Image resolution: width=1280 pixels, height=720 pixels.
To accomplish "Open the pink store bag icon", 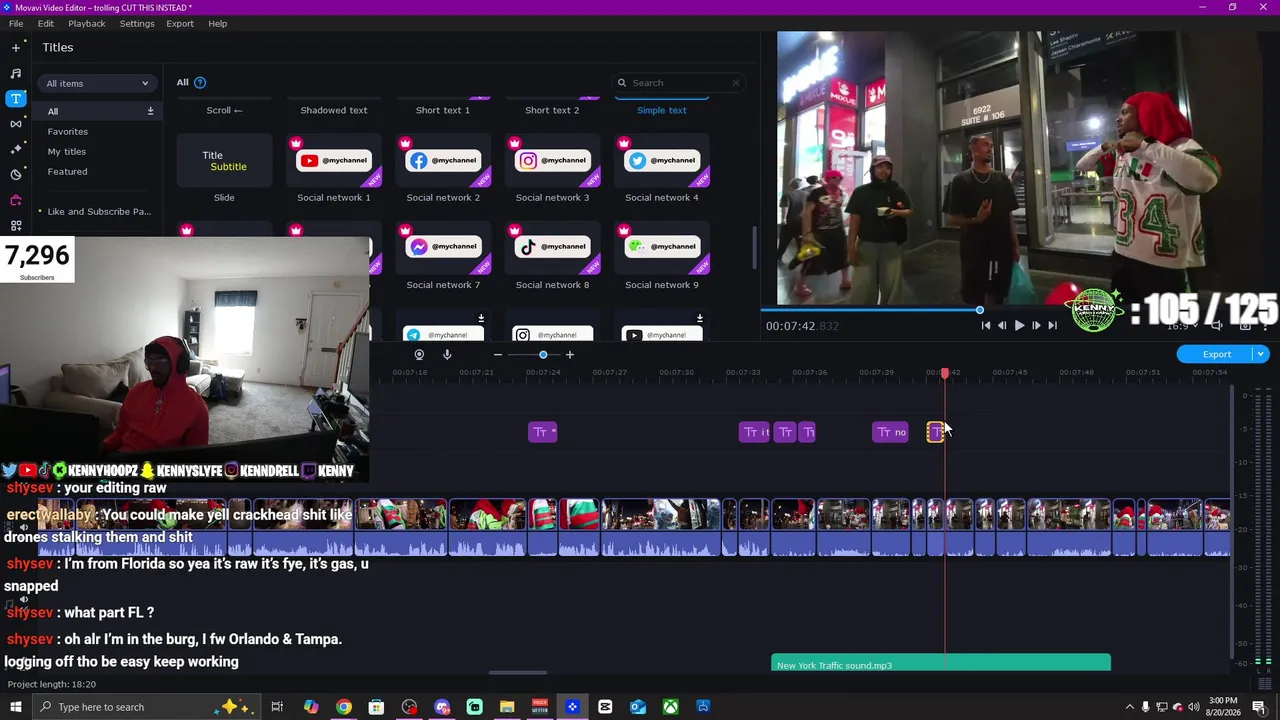I will [x=15, y=200].
